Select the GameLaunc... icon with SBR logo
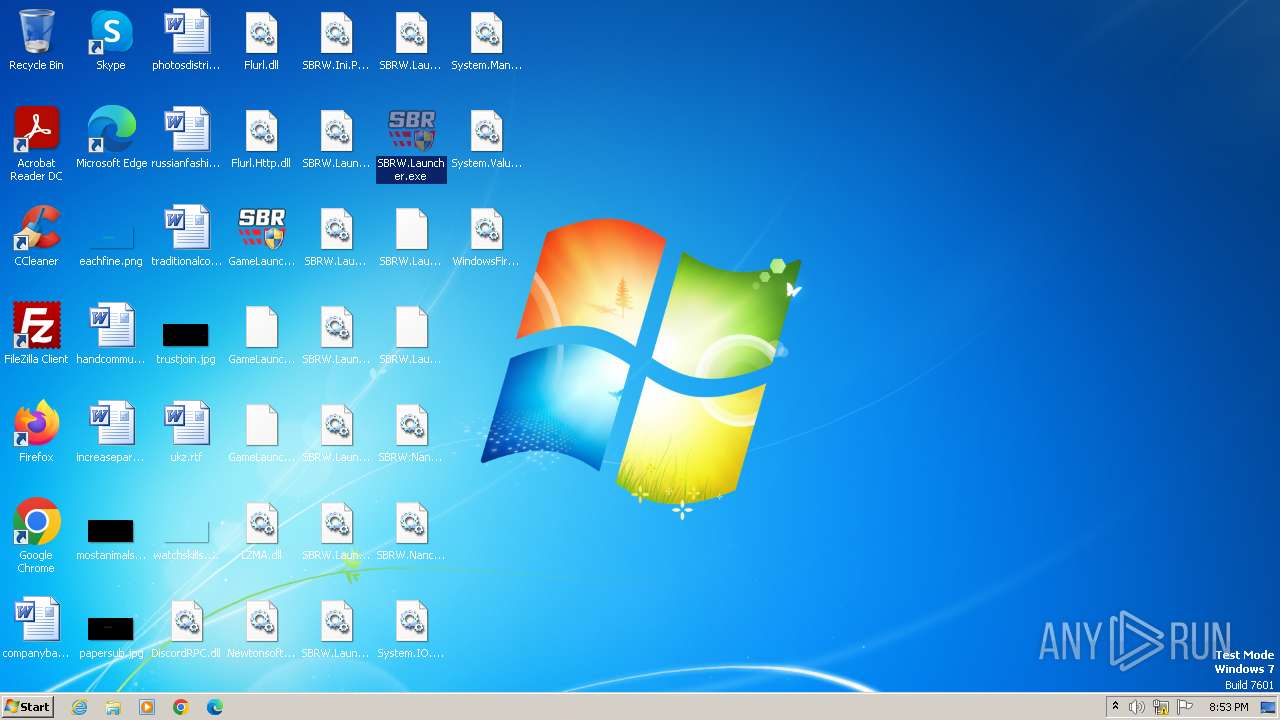Screen dimensions: 1280x720 (x=262, y=237)
